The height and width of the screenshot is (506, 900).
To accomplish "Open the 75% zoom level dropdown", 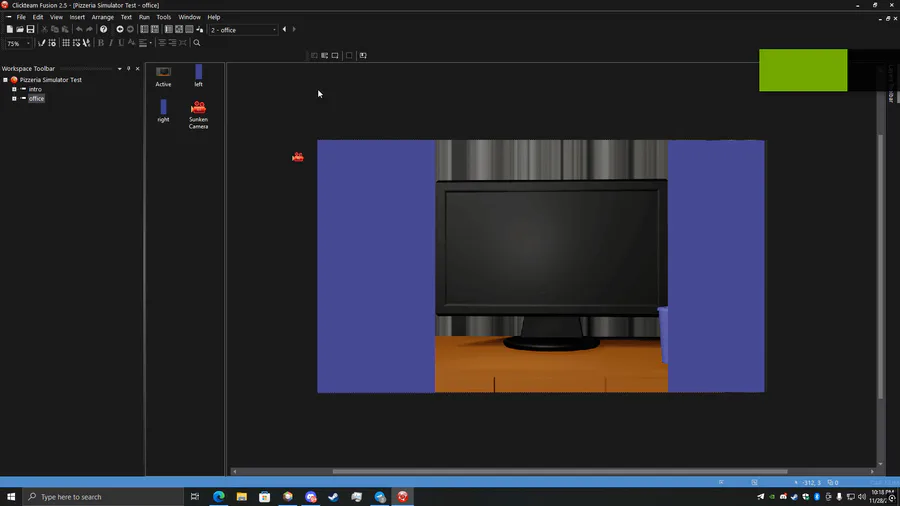I will tap(18, 44).
